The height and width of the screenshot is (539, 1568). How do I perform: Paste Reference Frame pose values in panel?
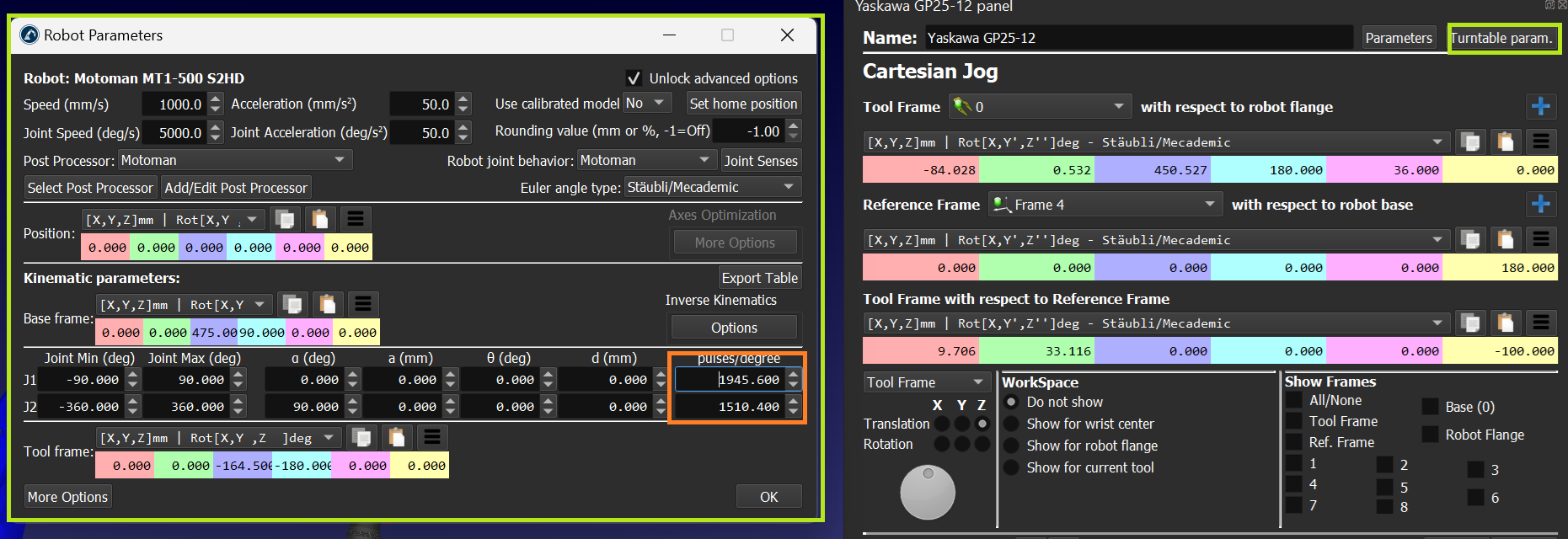[x=1506, y=240]
